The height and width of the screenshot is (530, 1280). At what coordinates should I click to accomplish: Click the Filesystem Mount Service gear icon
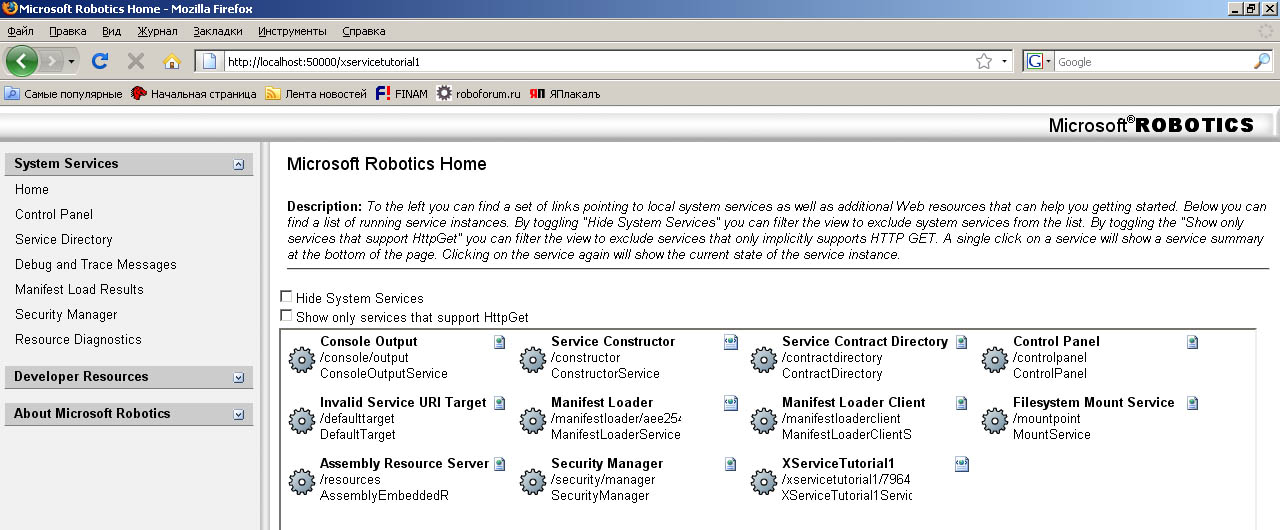pyautogui.click(x=995, y=420)
